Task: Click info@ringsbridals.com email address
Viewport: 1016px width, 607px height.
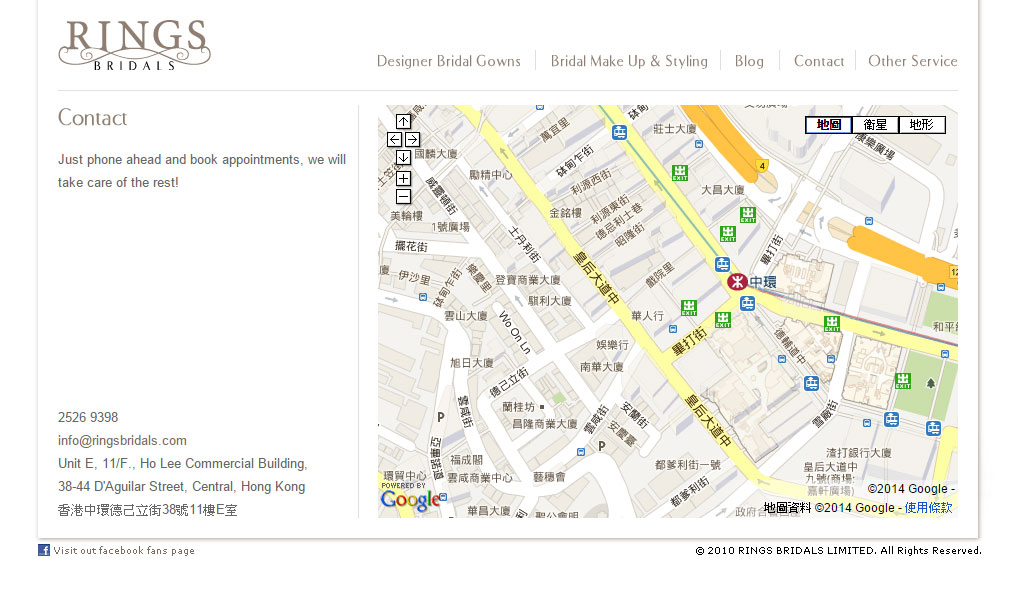Action: click(122, 441)
